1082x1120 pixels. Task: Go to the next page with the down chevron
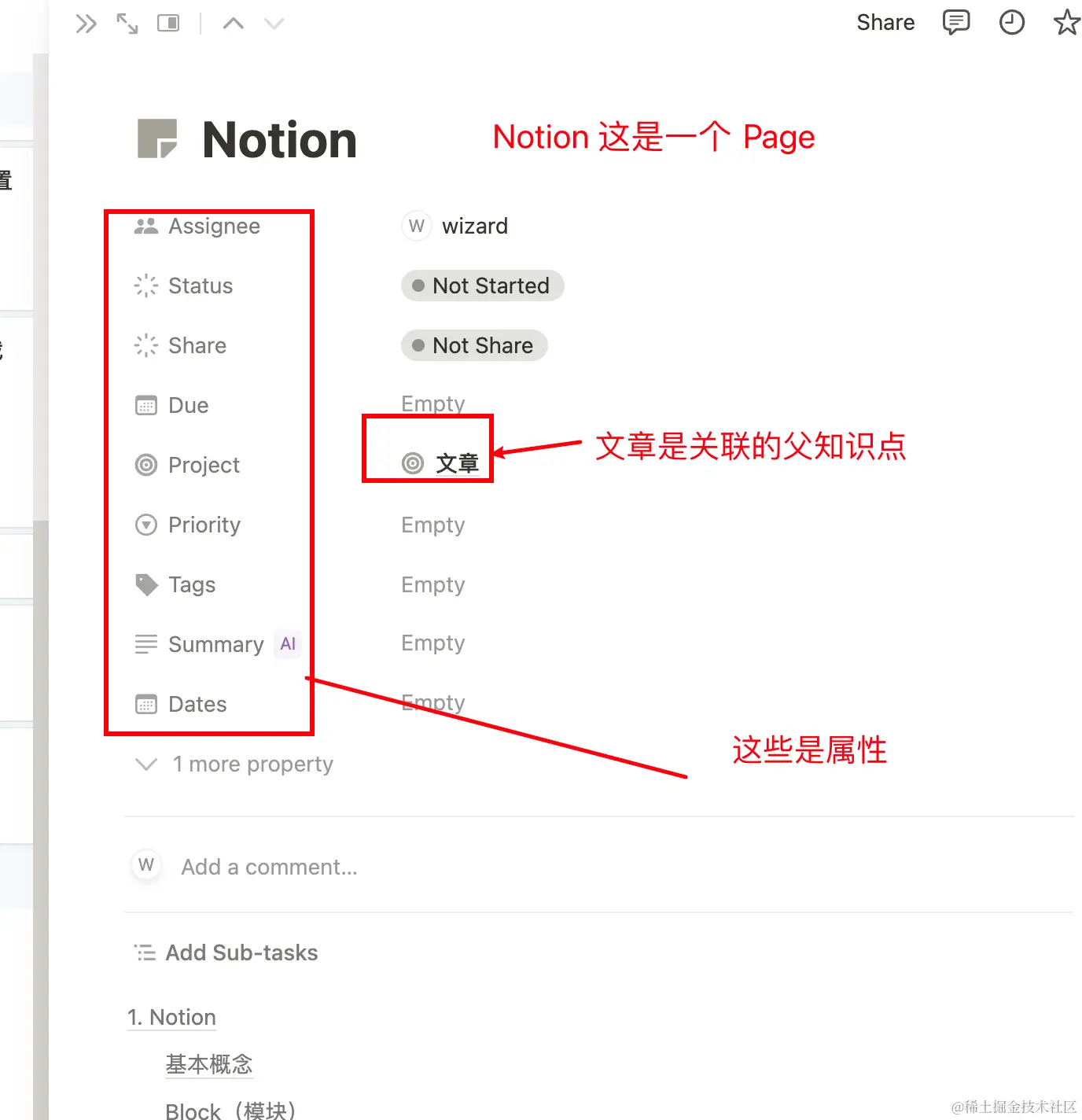pyautogui.click(x=274, y=24)
